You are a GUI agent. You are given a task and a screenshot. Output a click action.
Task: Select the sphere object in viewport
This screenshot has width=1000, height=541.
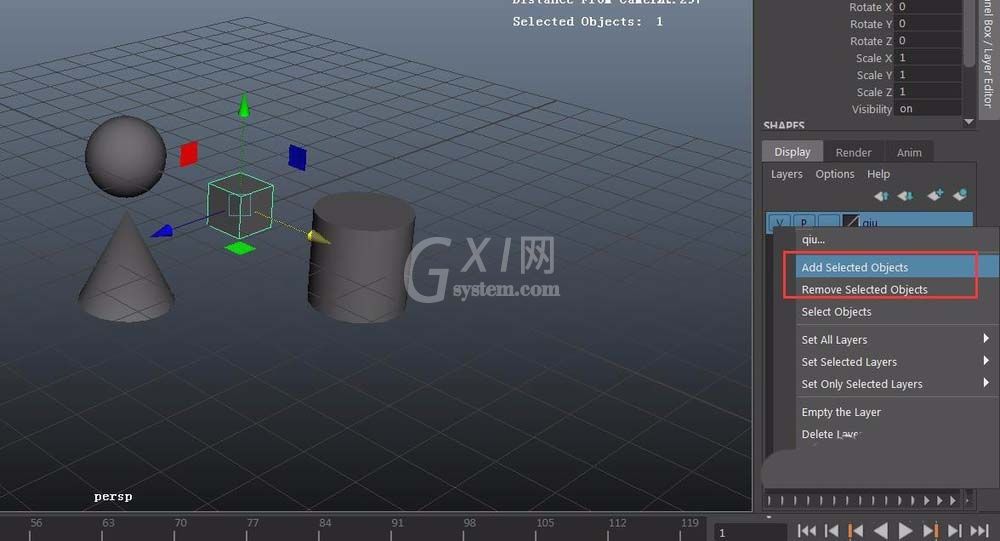126,156
